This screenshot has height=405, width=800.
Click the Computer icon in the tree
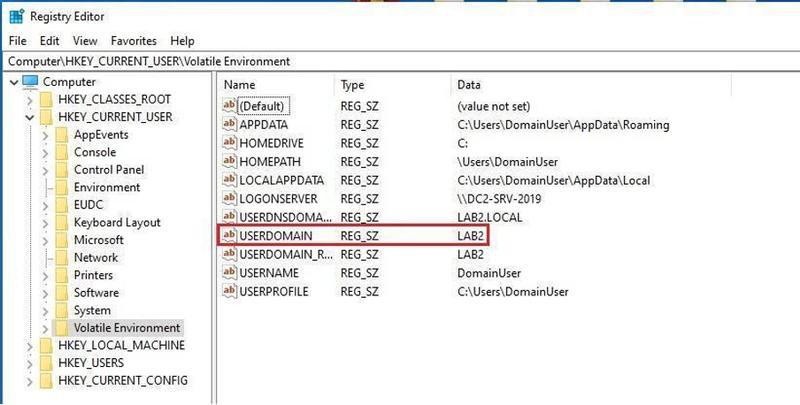(30, 82)
